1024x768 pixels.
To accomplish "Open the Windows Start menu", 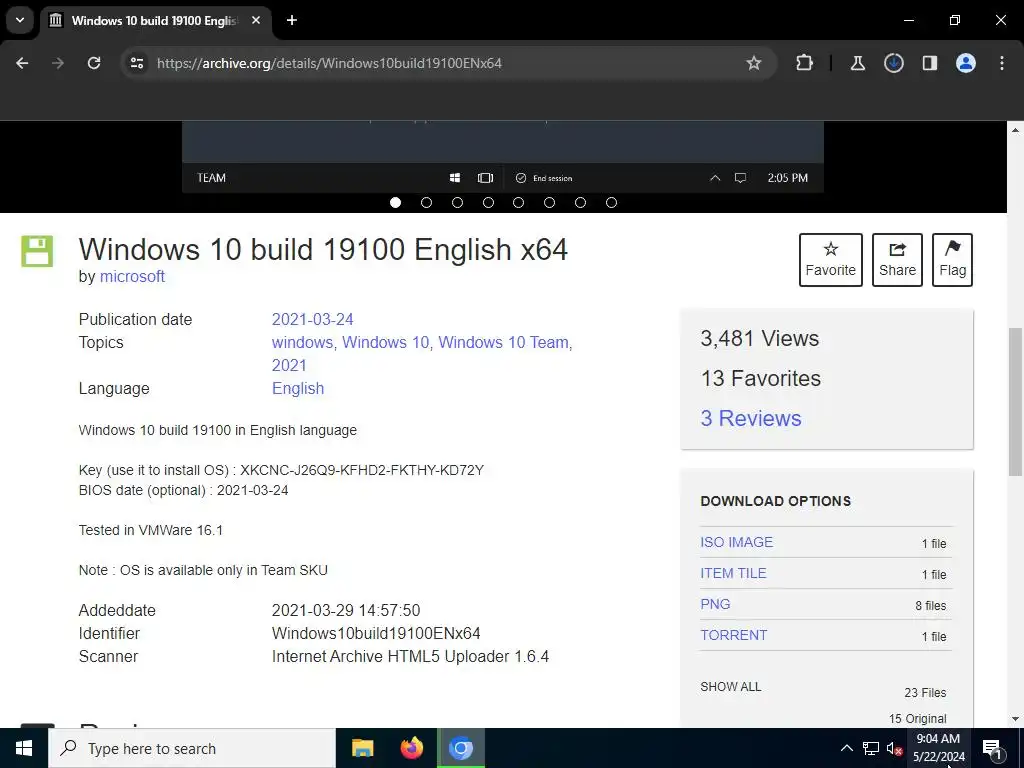I will pyautogui.click(x=24, y=748).
